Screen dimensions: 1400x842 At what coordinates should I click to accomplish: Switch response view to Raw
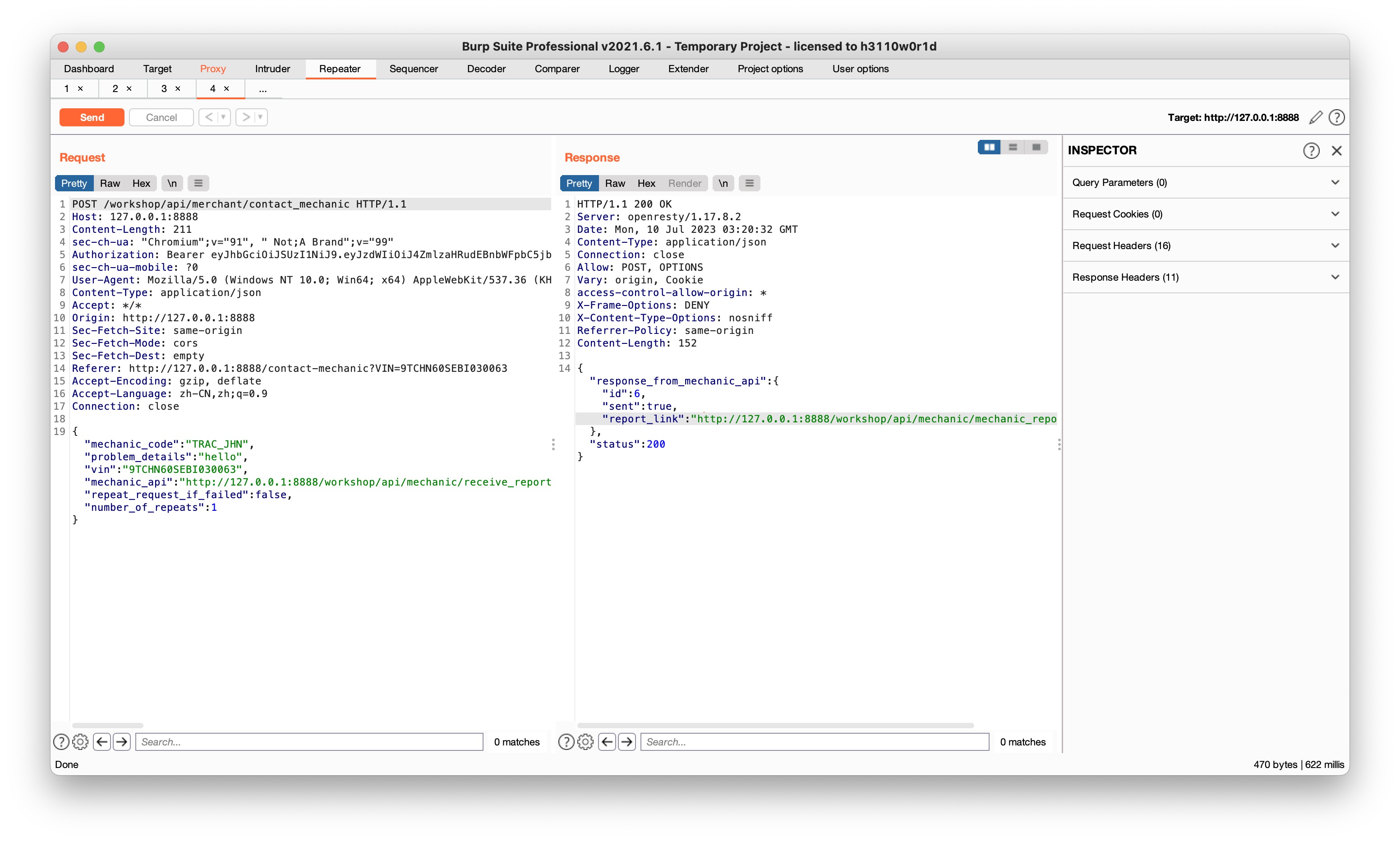click(x=615, y=183)
